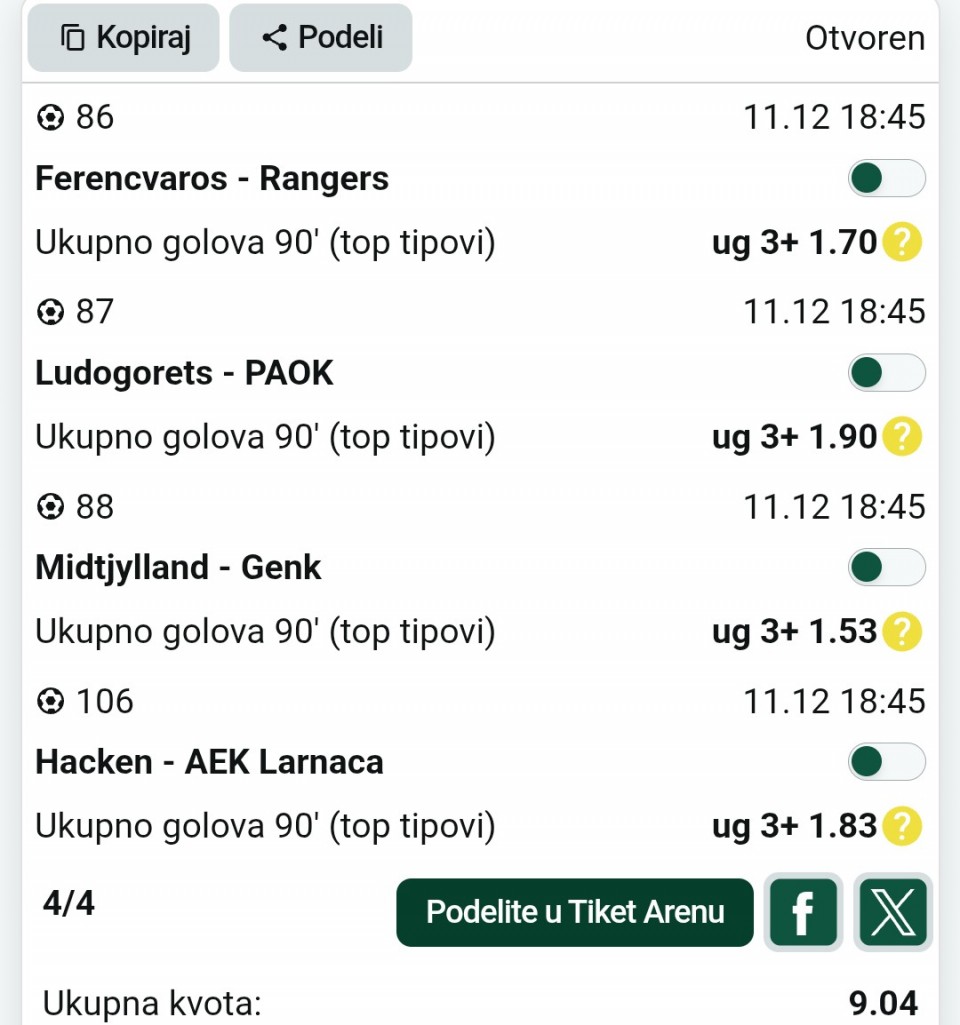
Task: Click the X (Twitter) share icon
Action: (x=893, y=911)
